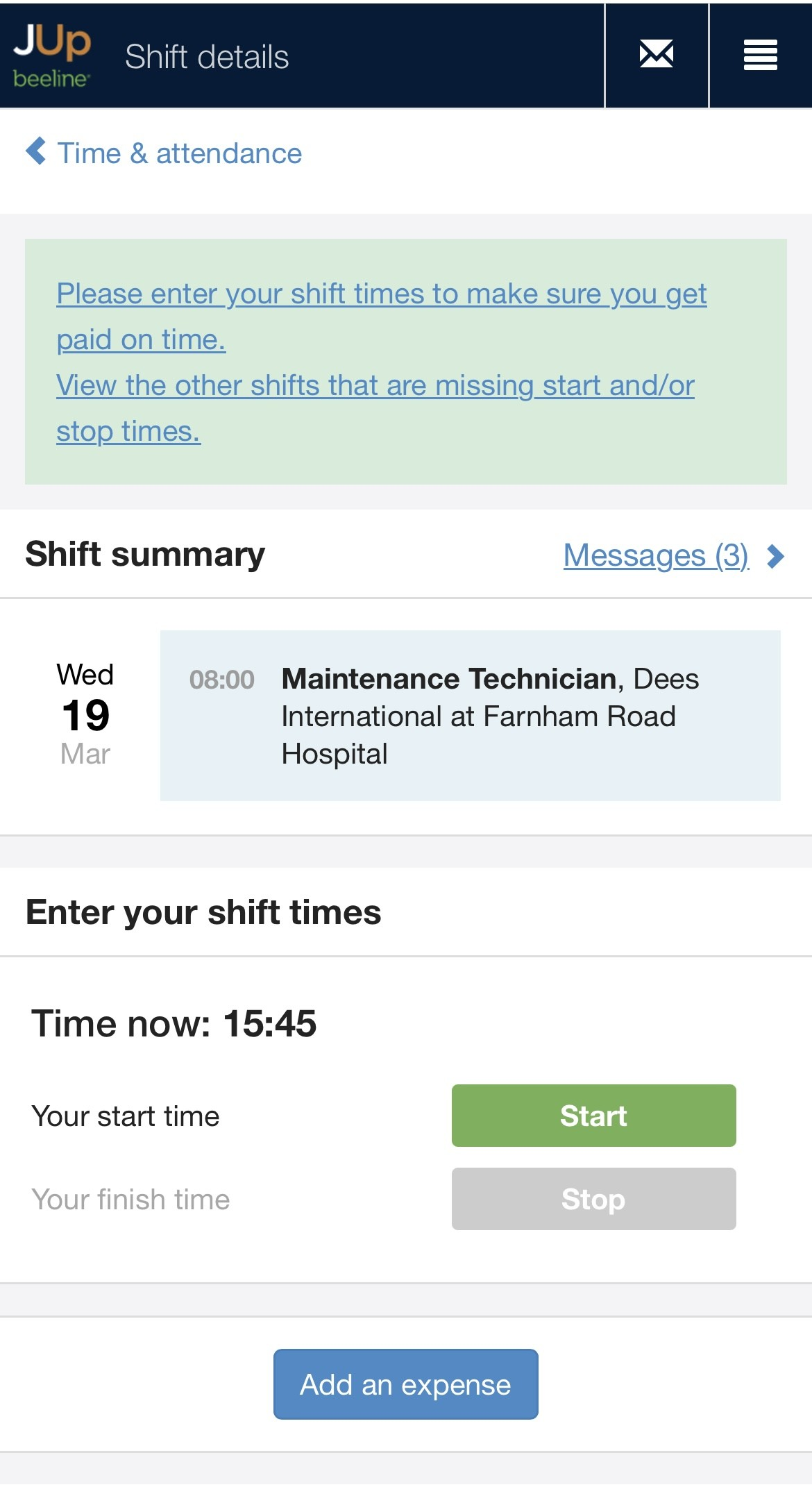Click the chevron next to Messages (3)
This screenshot has height=1487, width=812.
point(776,556)
